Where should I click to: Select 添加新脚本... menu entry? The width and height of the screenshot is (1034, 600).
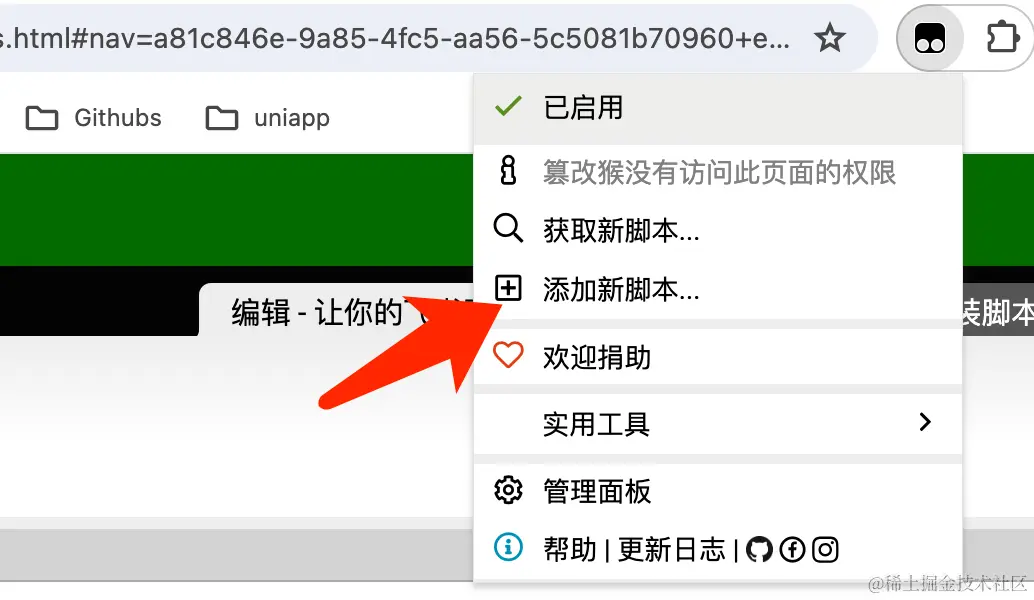[621, 289]
